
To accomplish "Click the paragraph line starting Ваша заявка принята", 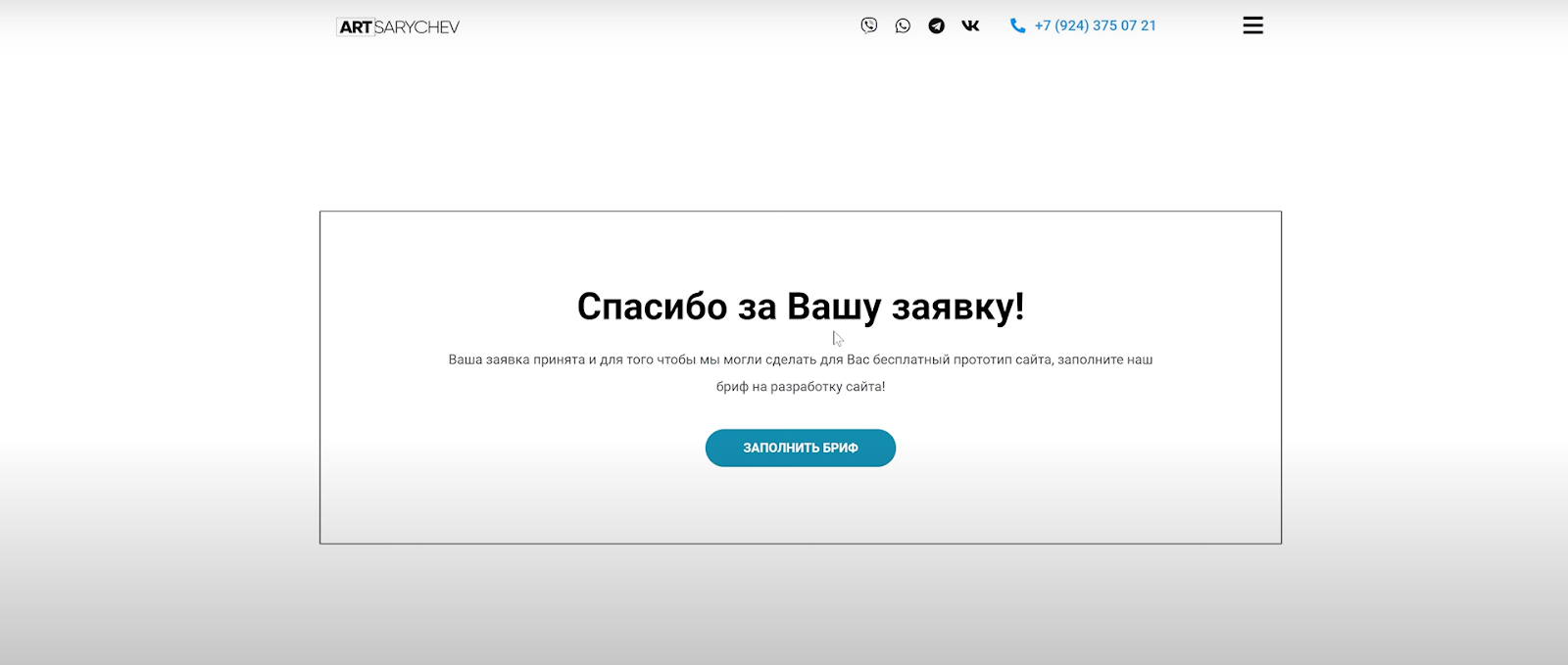I will 800,359.
